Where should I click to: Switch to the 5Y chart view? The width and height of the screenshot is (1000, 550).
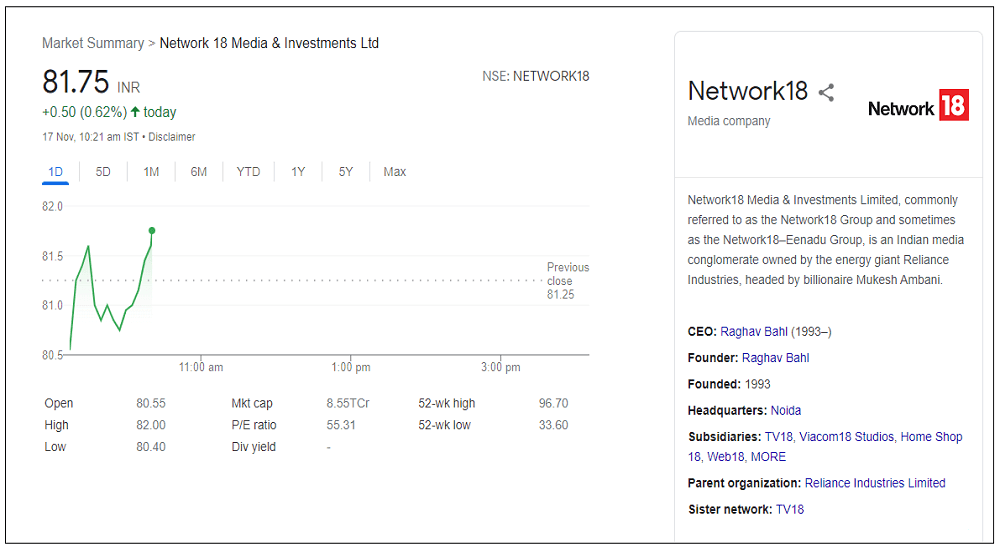[346, 172]
